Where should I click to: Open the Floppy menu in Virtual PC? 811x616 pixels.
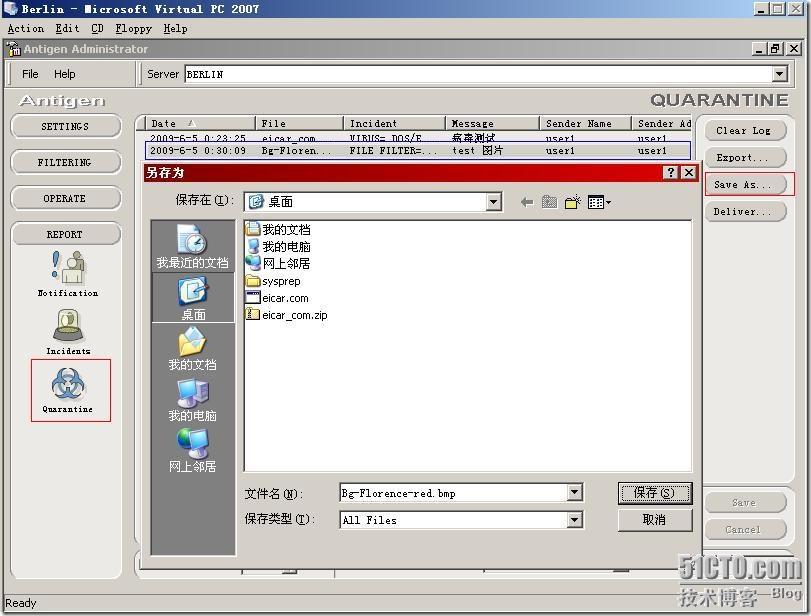(x=133, y=29)
